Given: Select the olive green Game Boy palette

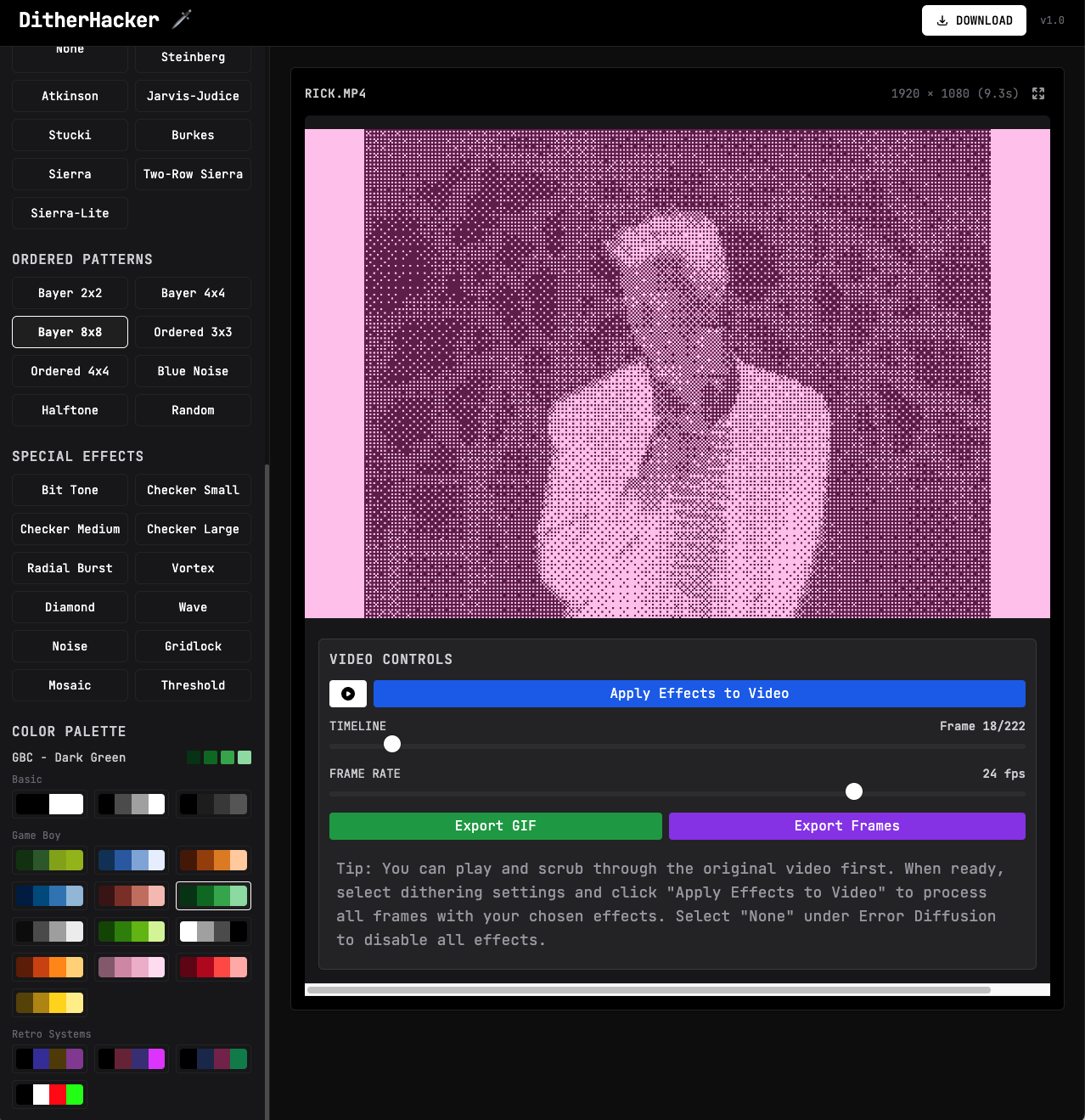Looking at the screenshot, I should (x=49, y=860).
